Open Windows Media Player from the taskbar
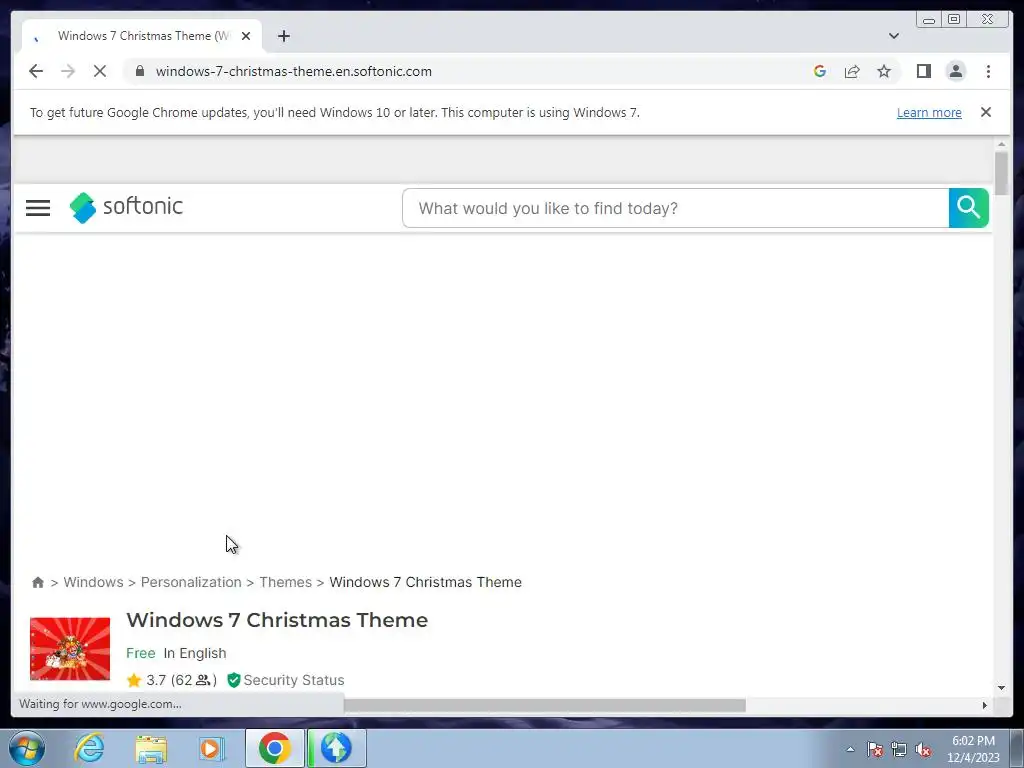Viewport: 1024px width, 768px height. (x=212, y=748)
